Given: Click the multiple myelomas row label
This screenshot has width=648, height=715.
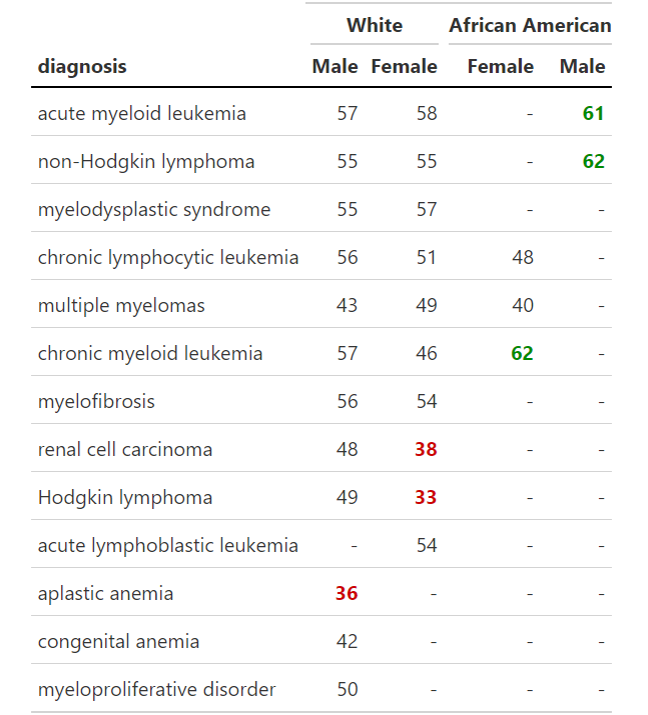Looking at the screenshot, I should click(121, 305).
